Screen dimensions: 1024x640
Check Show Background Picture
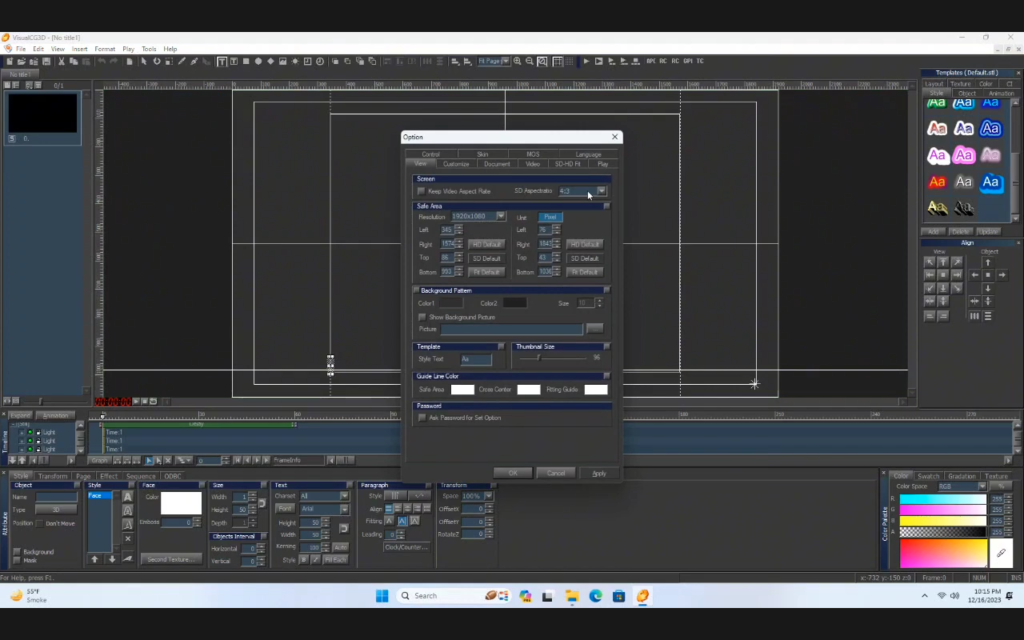421,317
